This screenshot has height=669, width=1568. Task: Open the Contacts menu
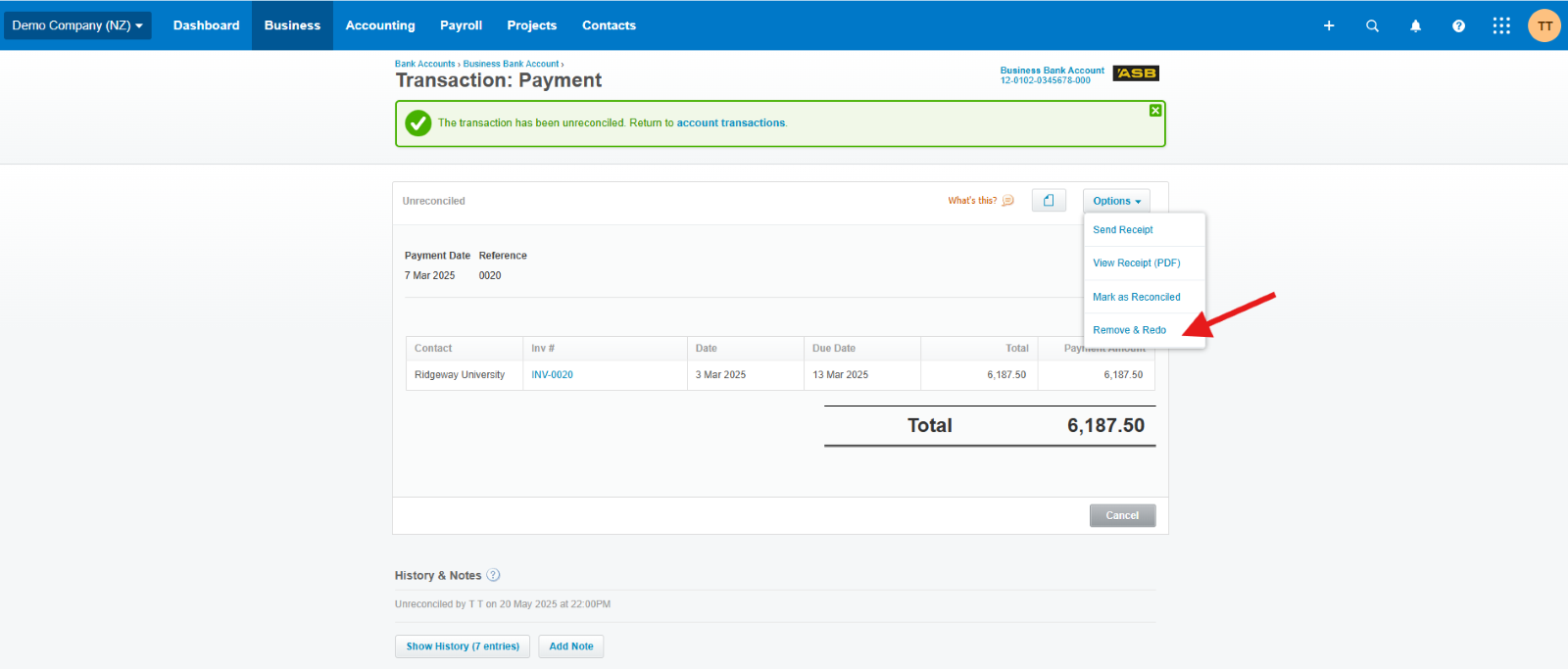(x=609, y=25)
